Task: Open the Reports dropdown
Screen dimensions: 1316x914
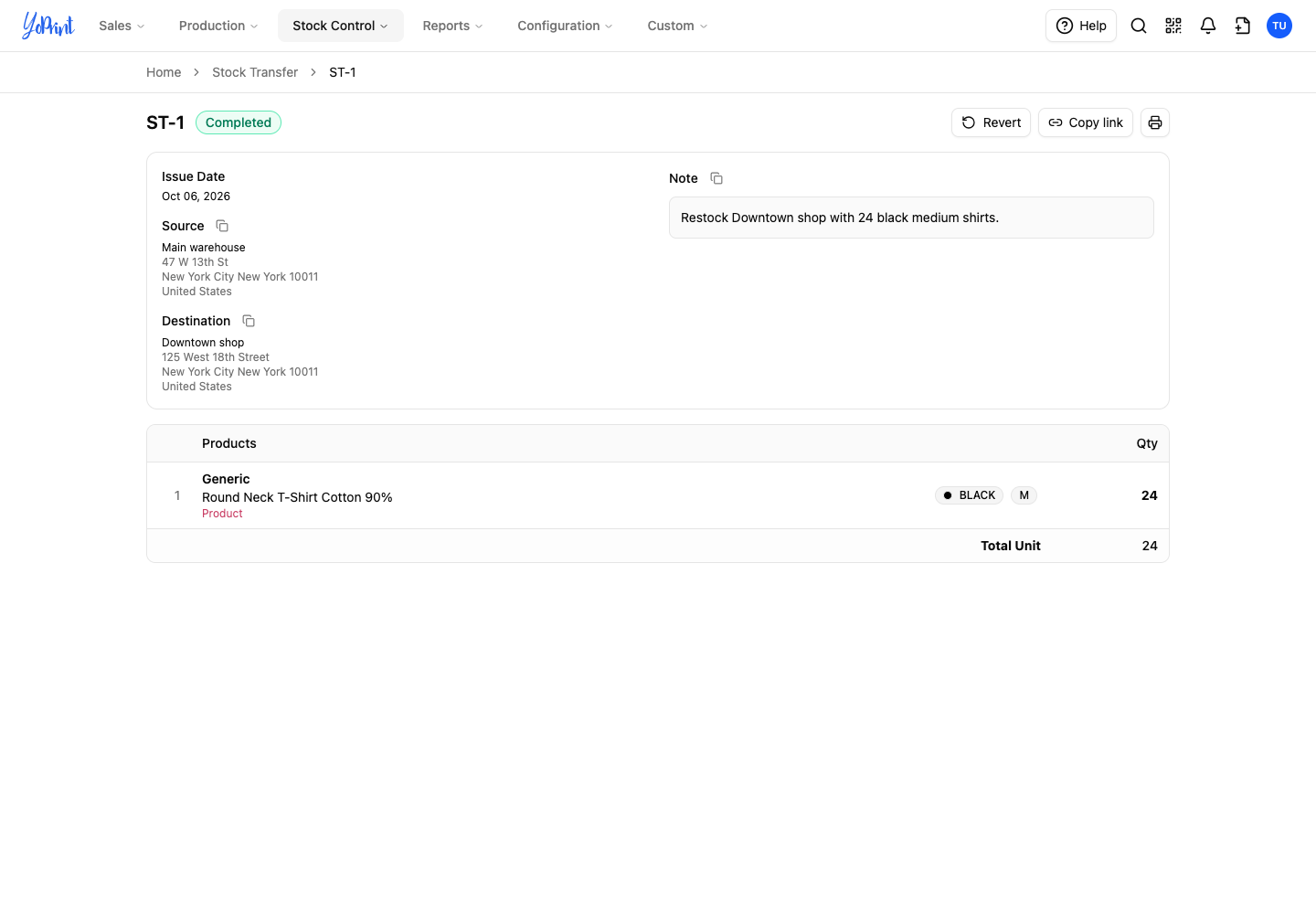Action: coord(452,26)
